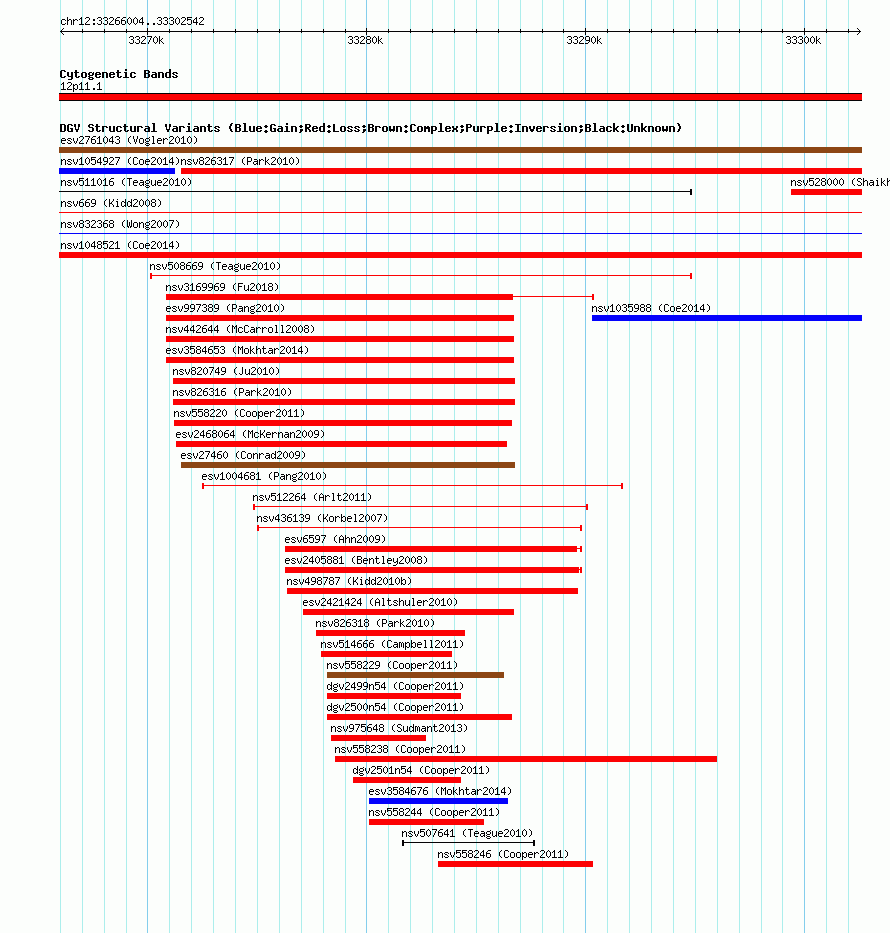Click the Cytogenetic Bands track title
Image resolution: width=890 pixels, height=933 pixels.
tap(119, 74)
